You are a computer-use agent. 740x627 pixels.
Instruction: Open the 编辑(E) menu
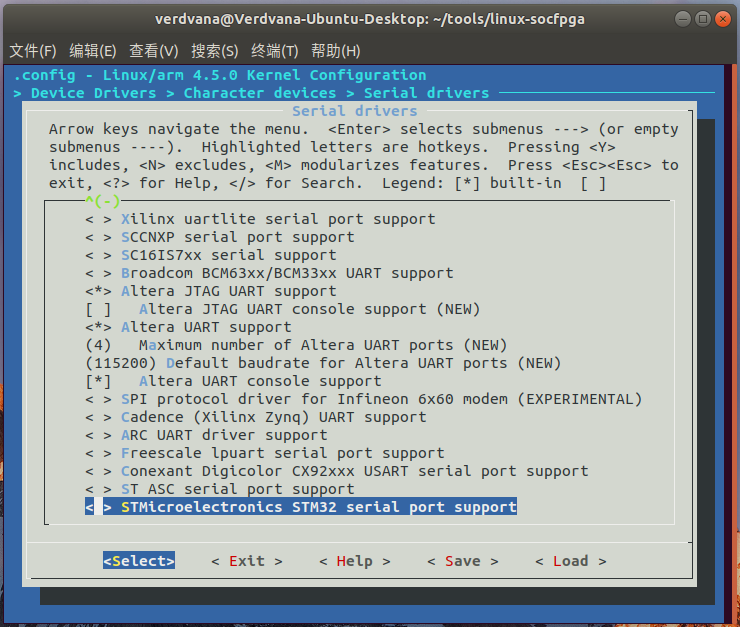(x=93, y=50)
